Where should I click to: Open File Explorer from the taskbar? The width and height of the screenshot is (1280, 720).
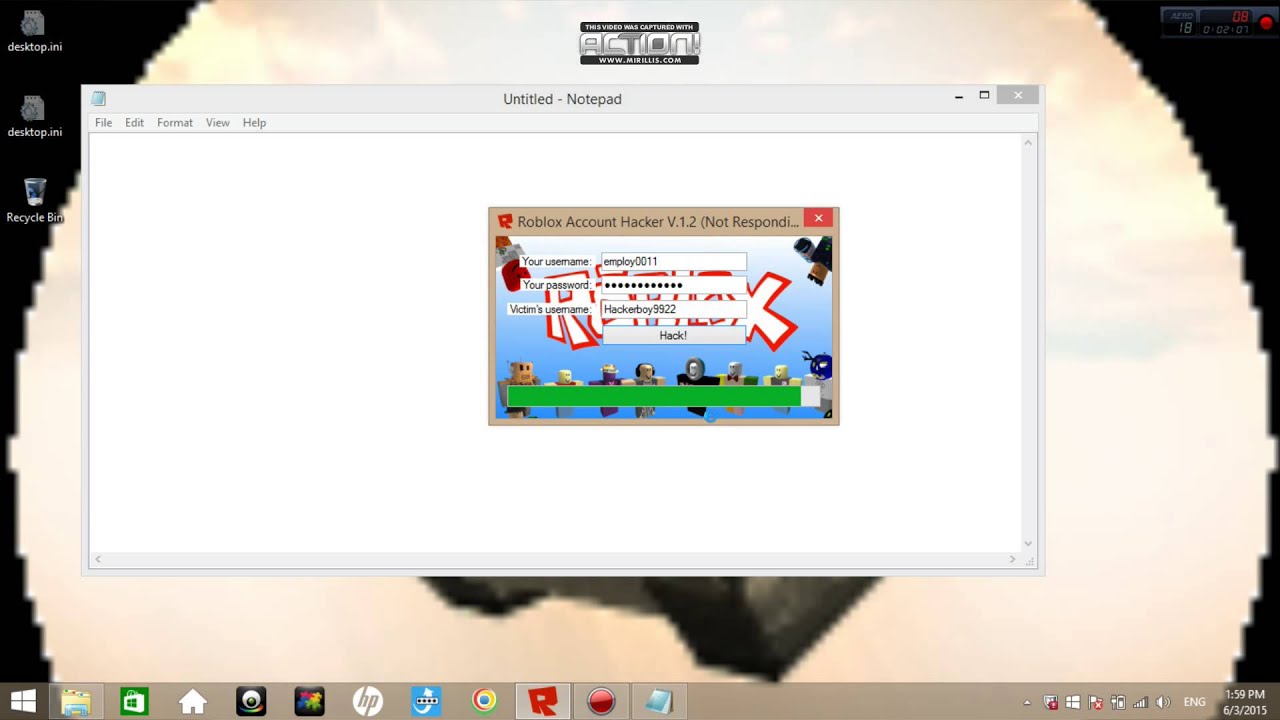click(76, 701)
